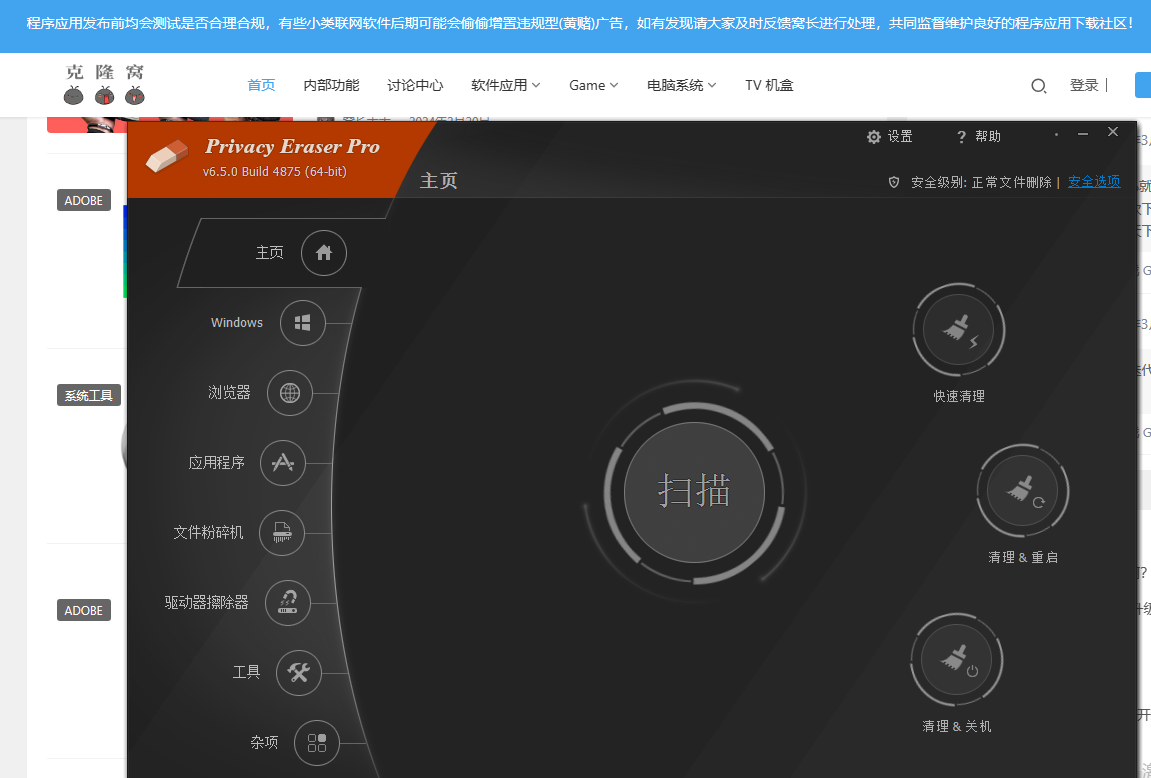
Task: Click the version text v6.5.0 Build 4875
Action: pyautogui.click(x=275, y=172)
